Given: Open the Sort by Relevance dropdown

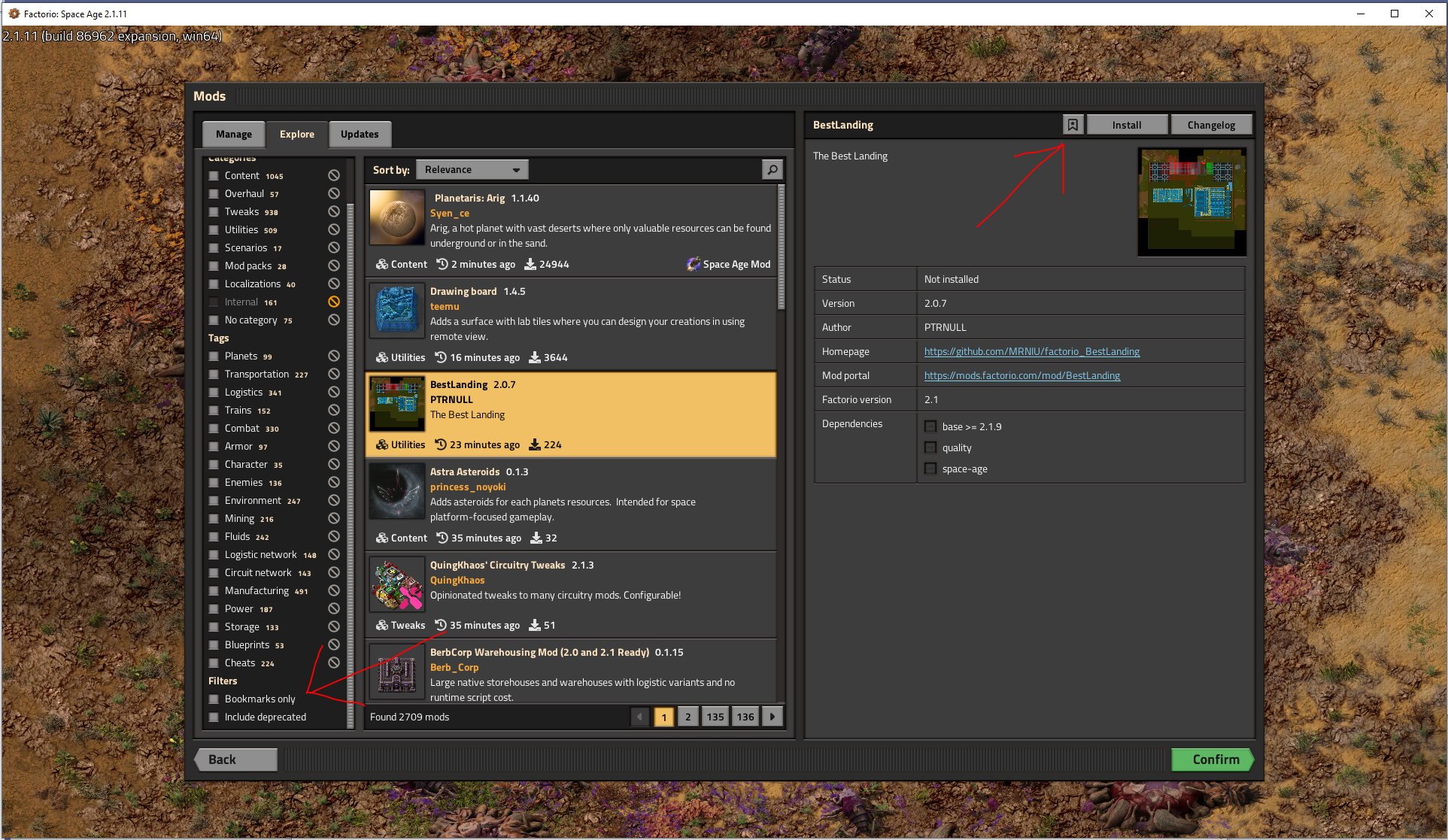Looking at the screenshot, I should [472, 169].
